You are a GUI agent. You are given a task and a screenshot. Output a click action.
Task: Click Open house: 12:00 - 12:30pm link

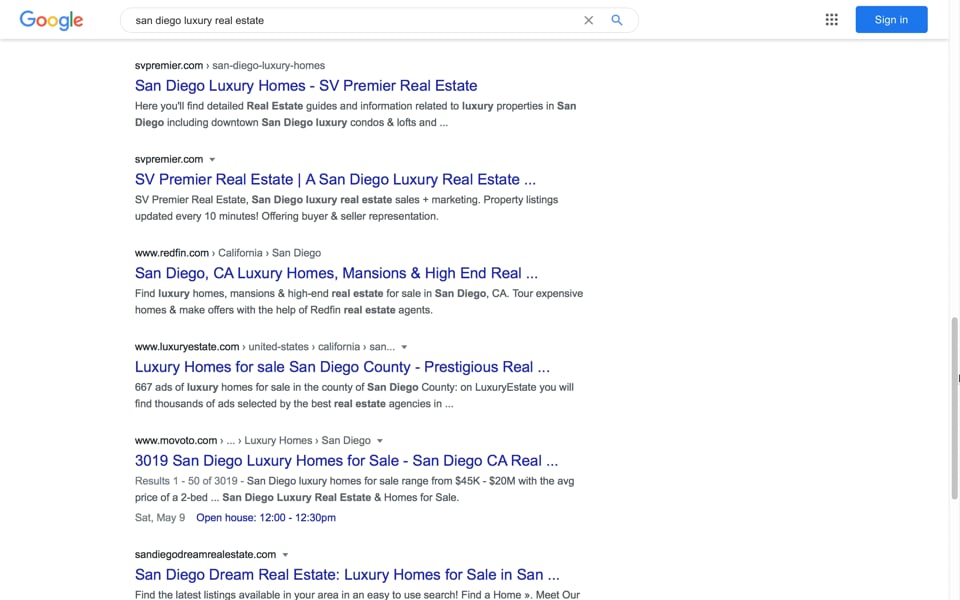pos(266,517)
